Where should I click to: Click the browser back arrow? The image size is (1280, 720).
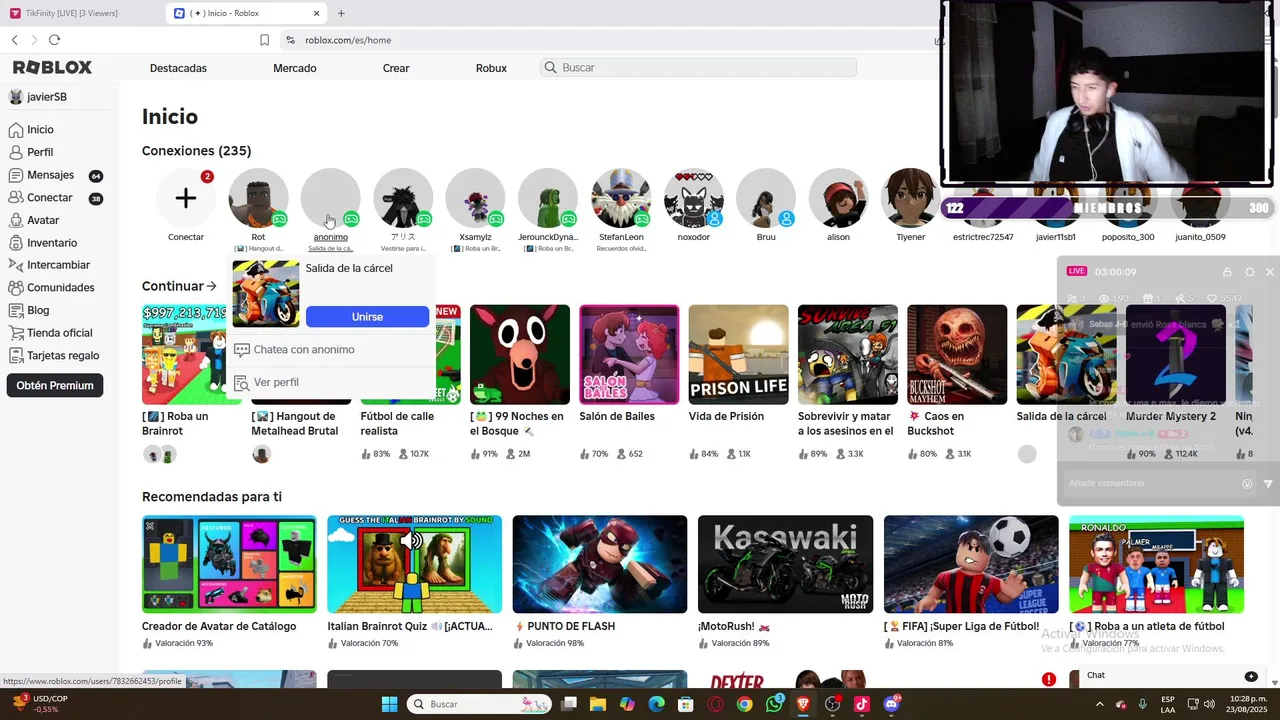(x=14, y=40)
